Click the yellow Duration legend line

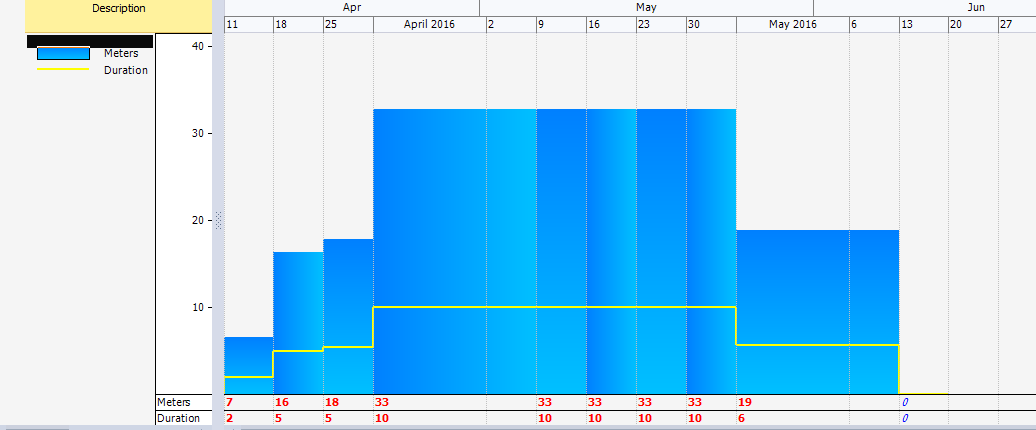click(65, 70)
